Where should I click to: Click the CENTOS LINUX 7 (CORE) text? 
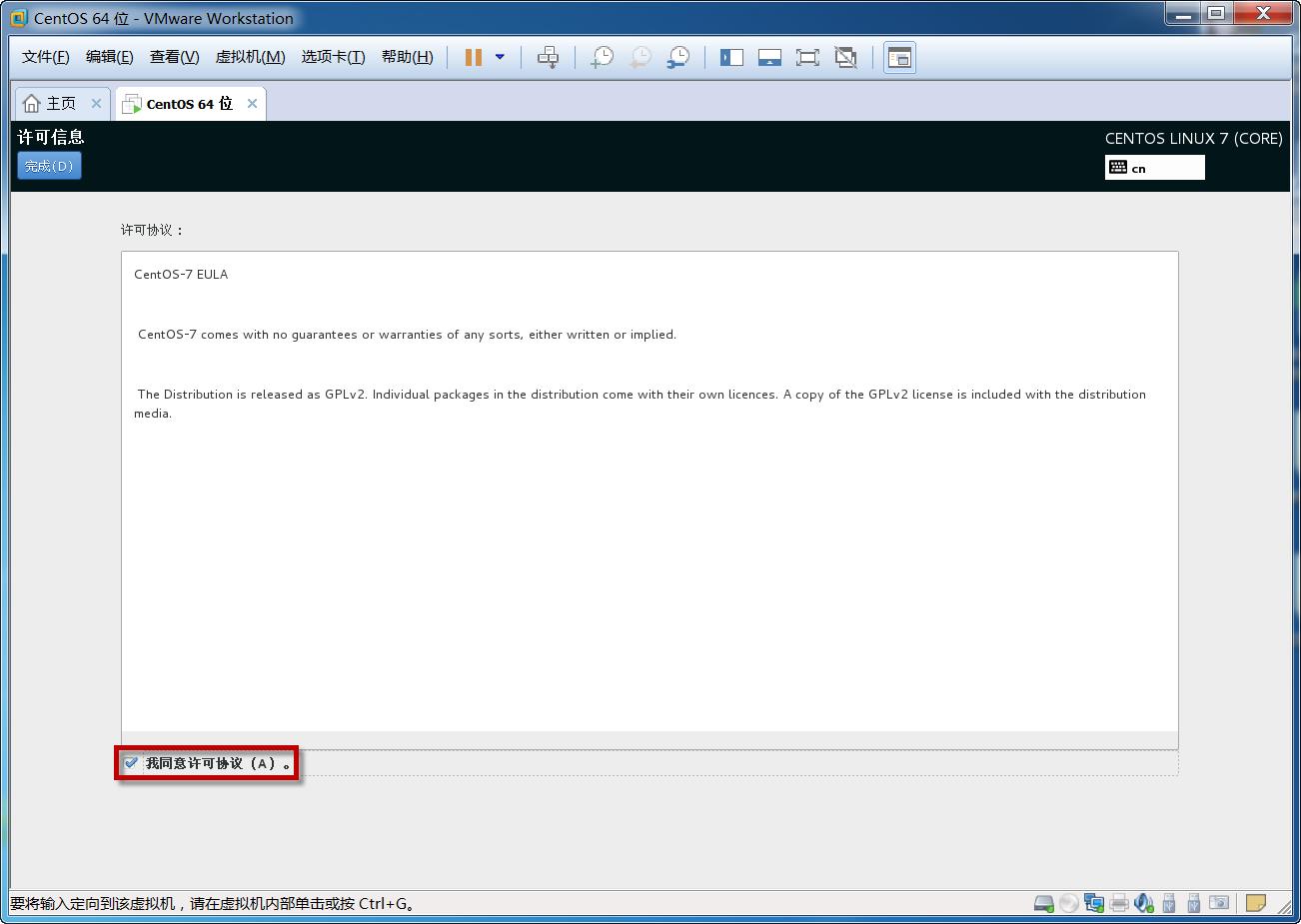click(1194, 138)
